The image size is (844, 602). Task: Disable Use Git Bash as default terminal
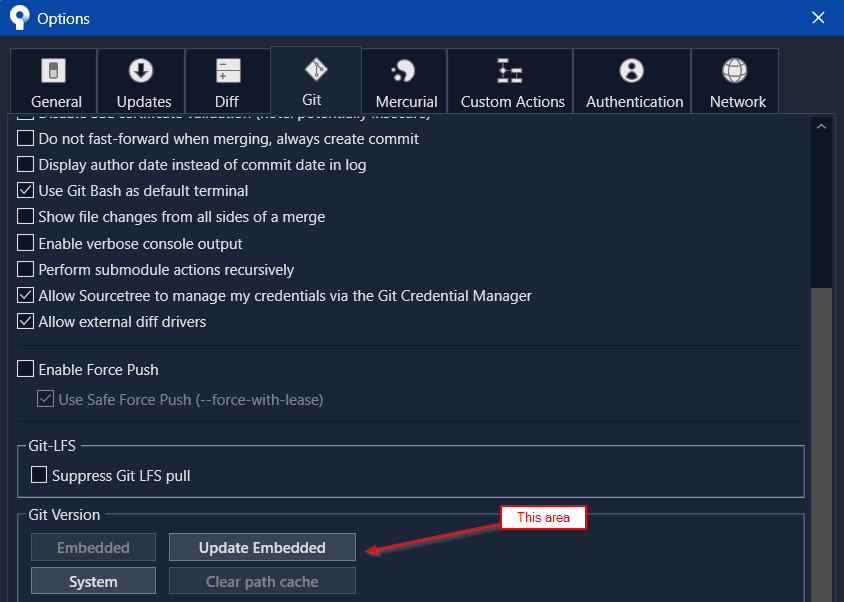coord(25,190)
